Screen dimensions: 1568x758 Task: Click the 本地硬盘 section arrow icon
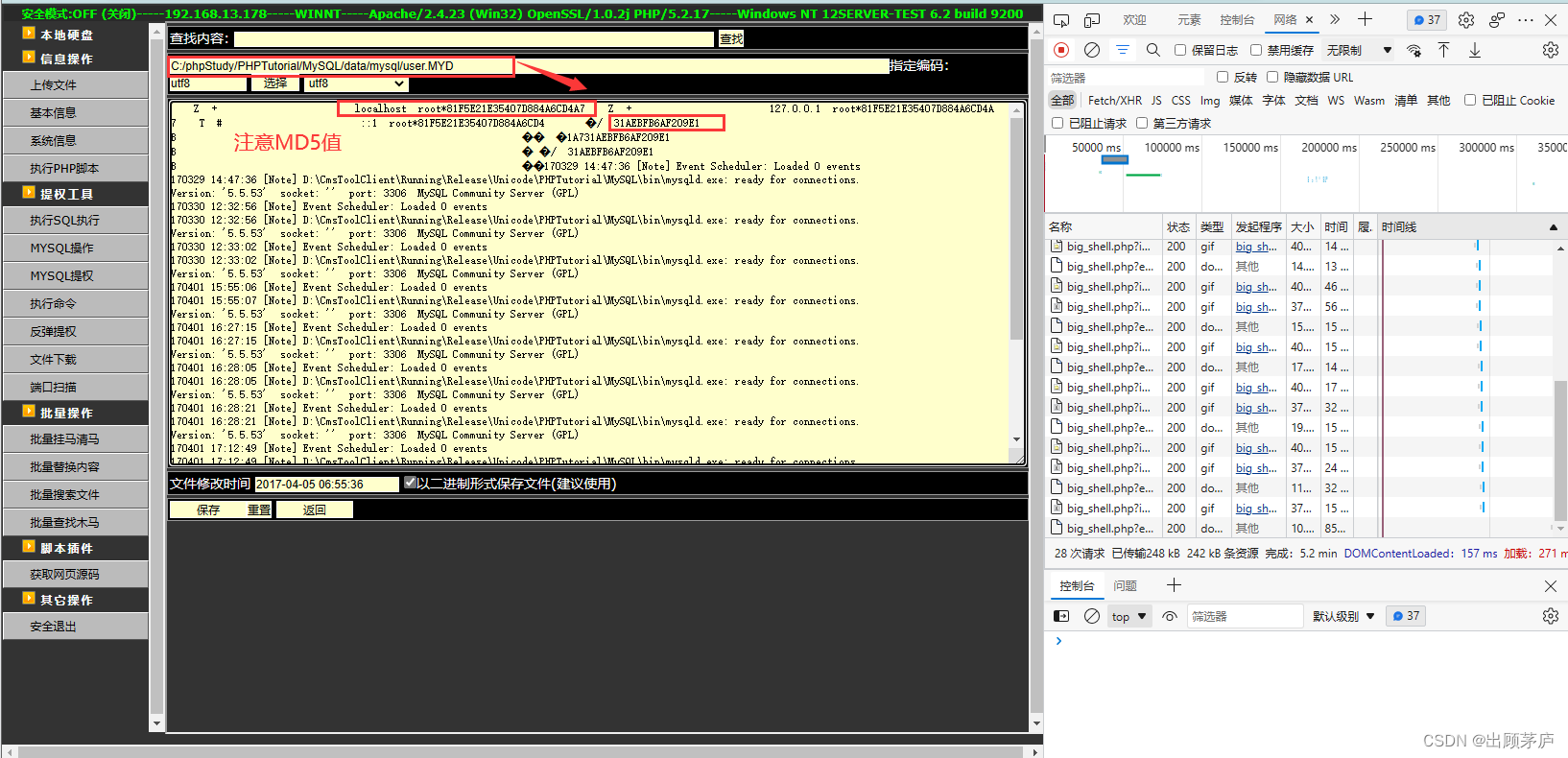tap(29, 33)
